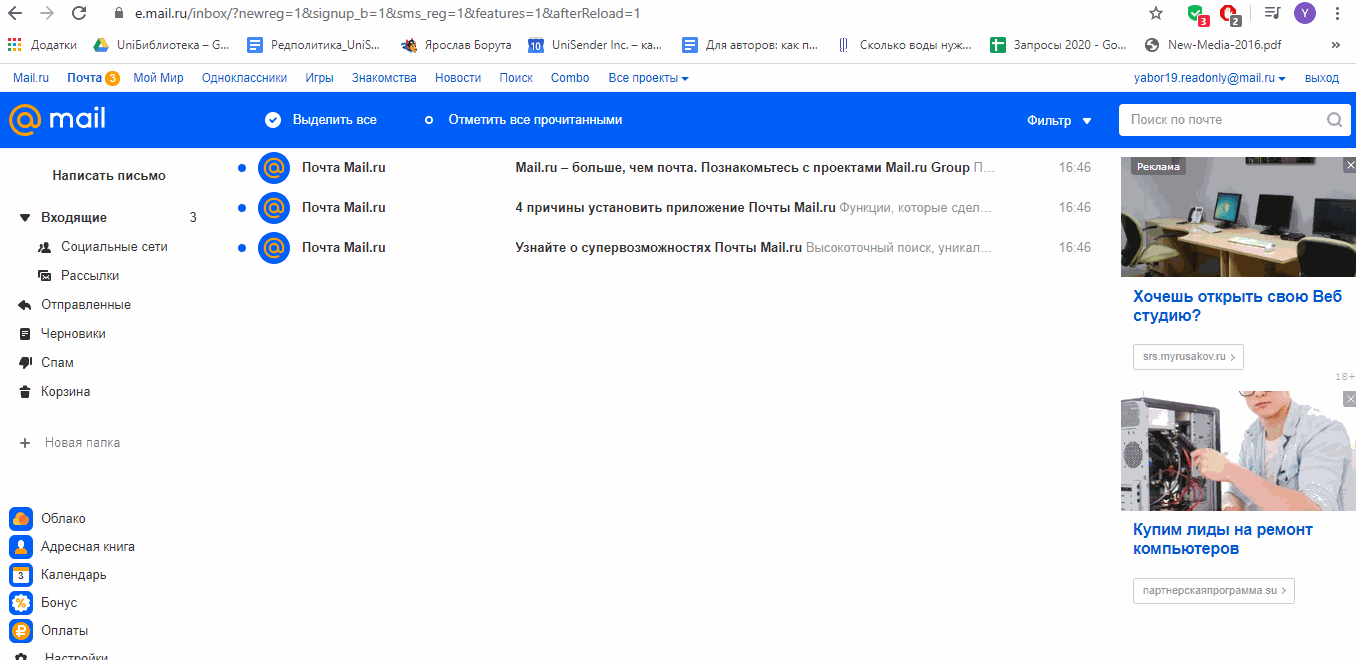Image resolution: width=1356 pixels, height=660 pixels.
Task: Click the Spam (Спам) thumbs-down icon
Action: pyautogui.click(x=25, y=363)
